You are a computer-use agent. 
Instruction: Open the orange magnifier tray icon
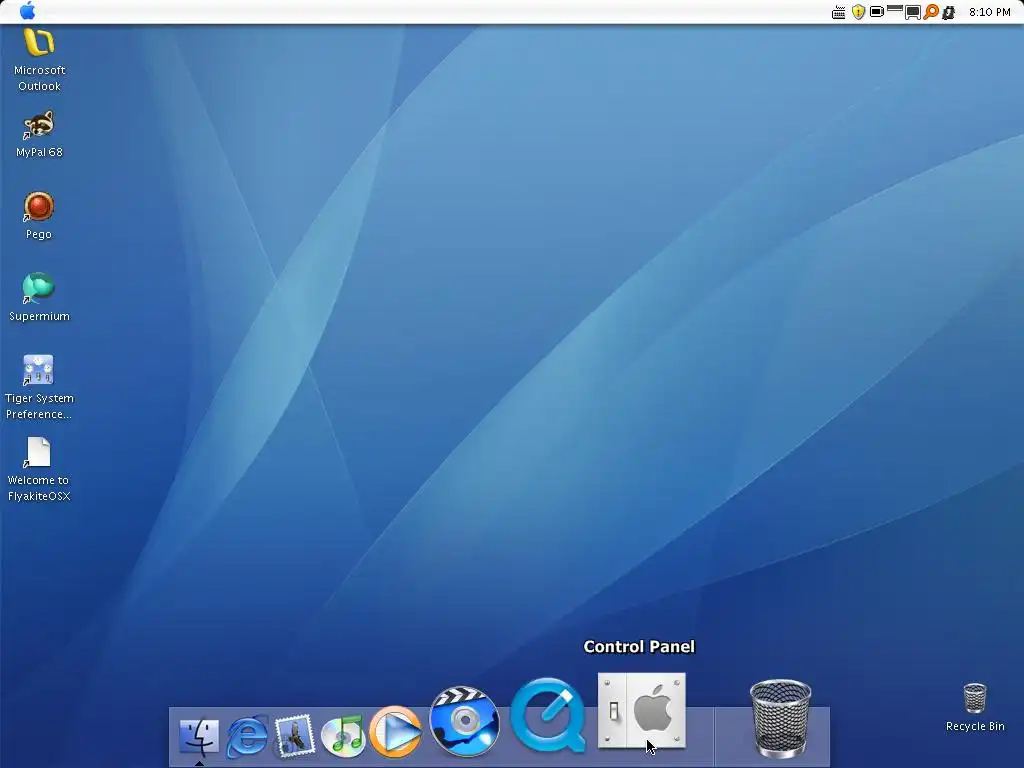click(x=931, y=12)
